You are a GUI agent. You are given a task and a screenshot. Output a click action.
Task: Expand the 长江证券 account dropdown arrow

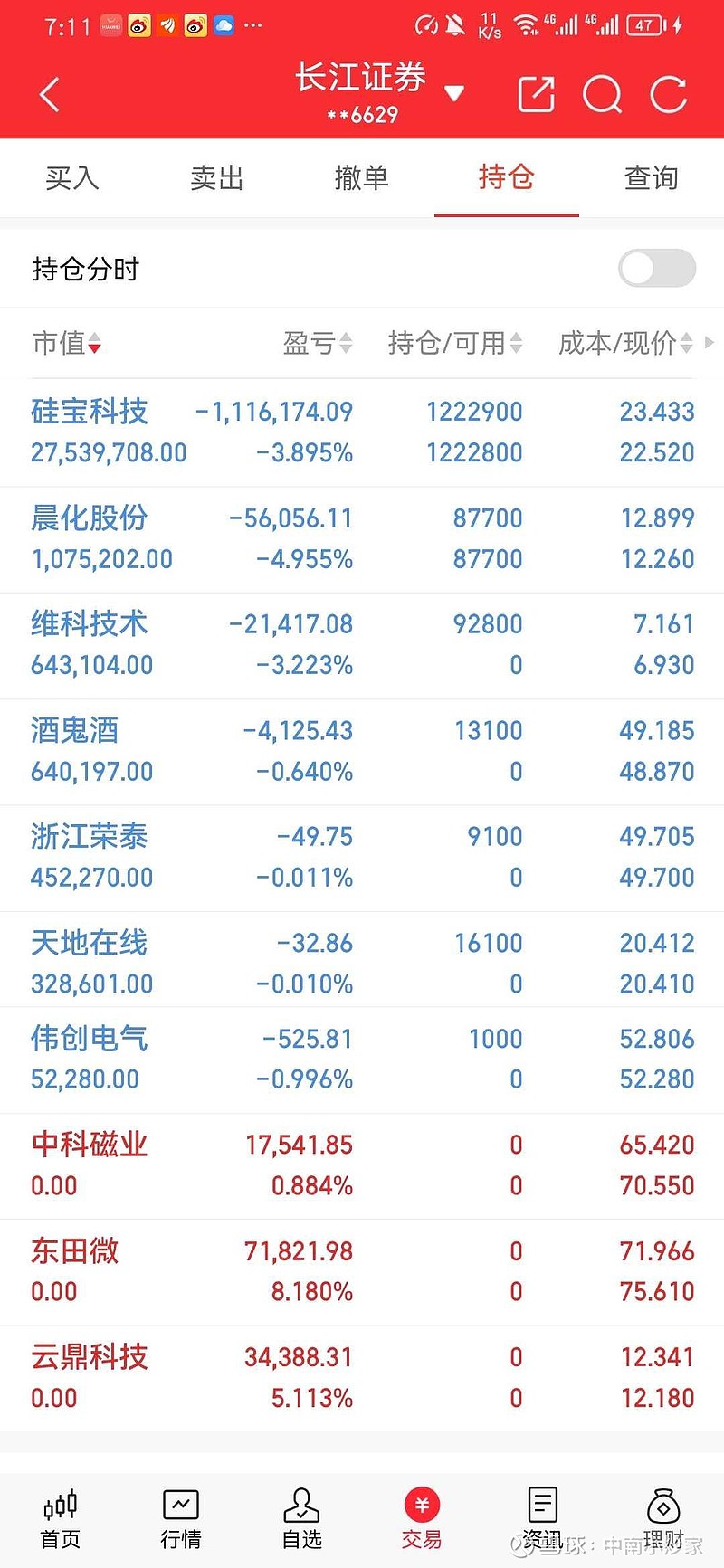tap(455, 93)
